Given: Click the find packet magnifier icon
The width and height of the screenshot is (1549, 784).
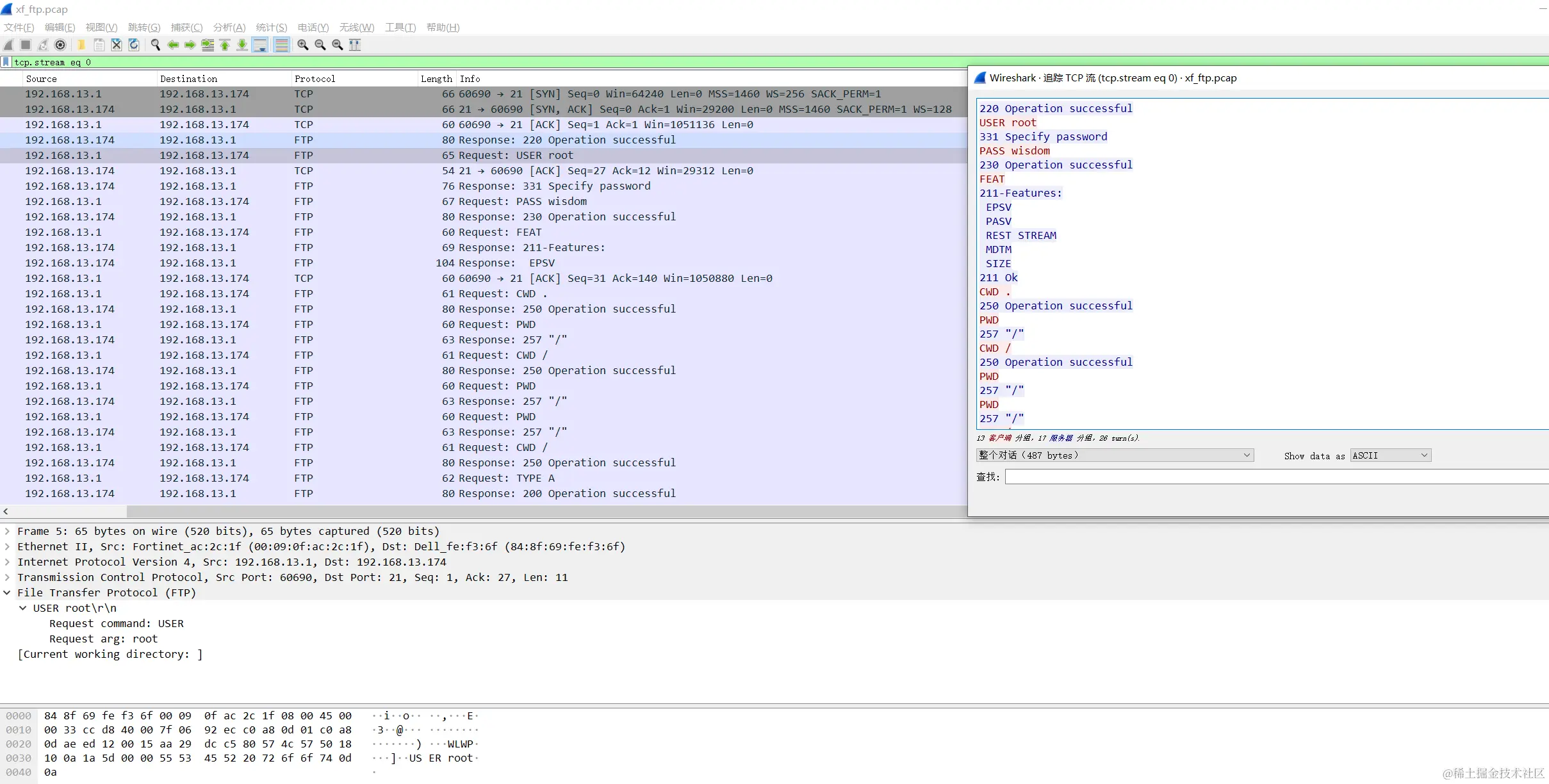Looking at the screenshot, I should pyautogui.click(x=155, y=45).
